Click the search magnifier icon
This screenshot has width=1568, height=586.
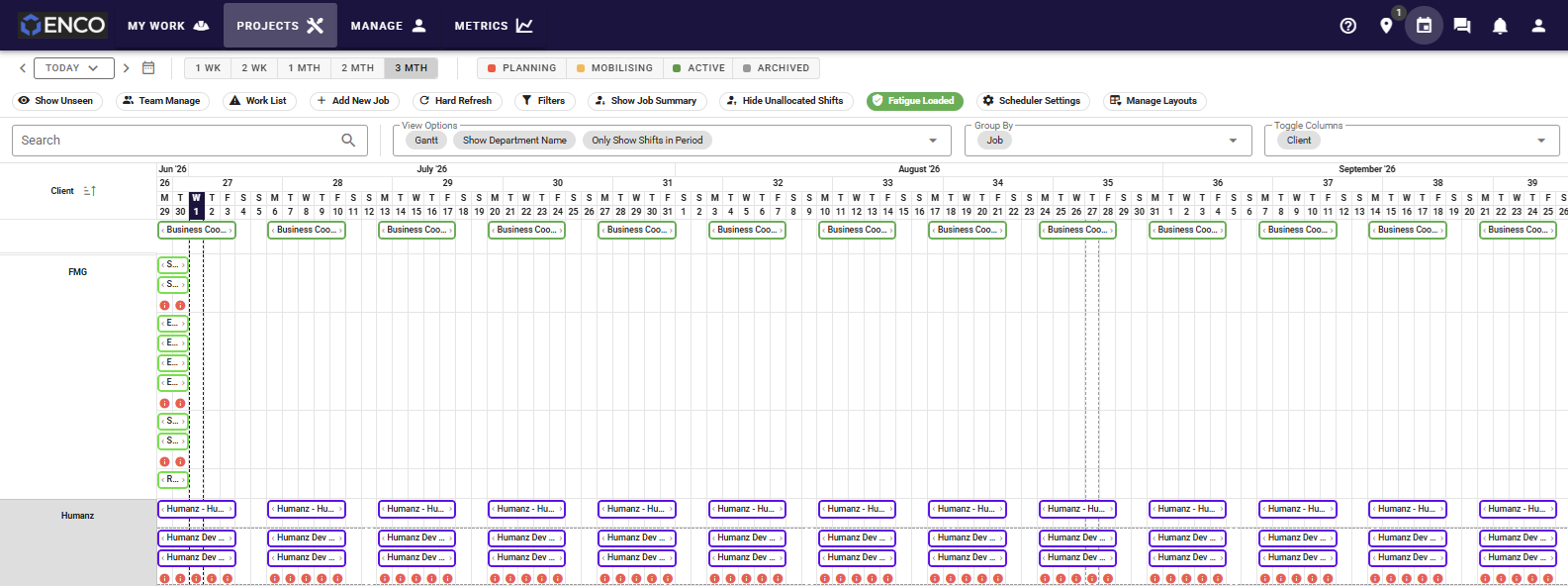coord(348,141)
